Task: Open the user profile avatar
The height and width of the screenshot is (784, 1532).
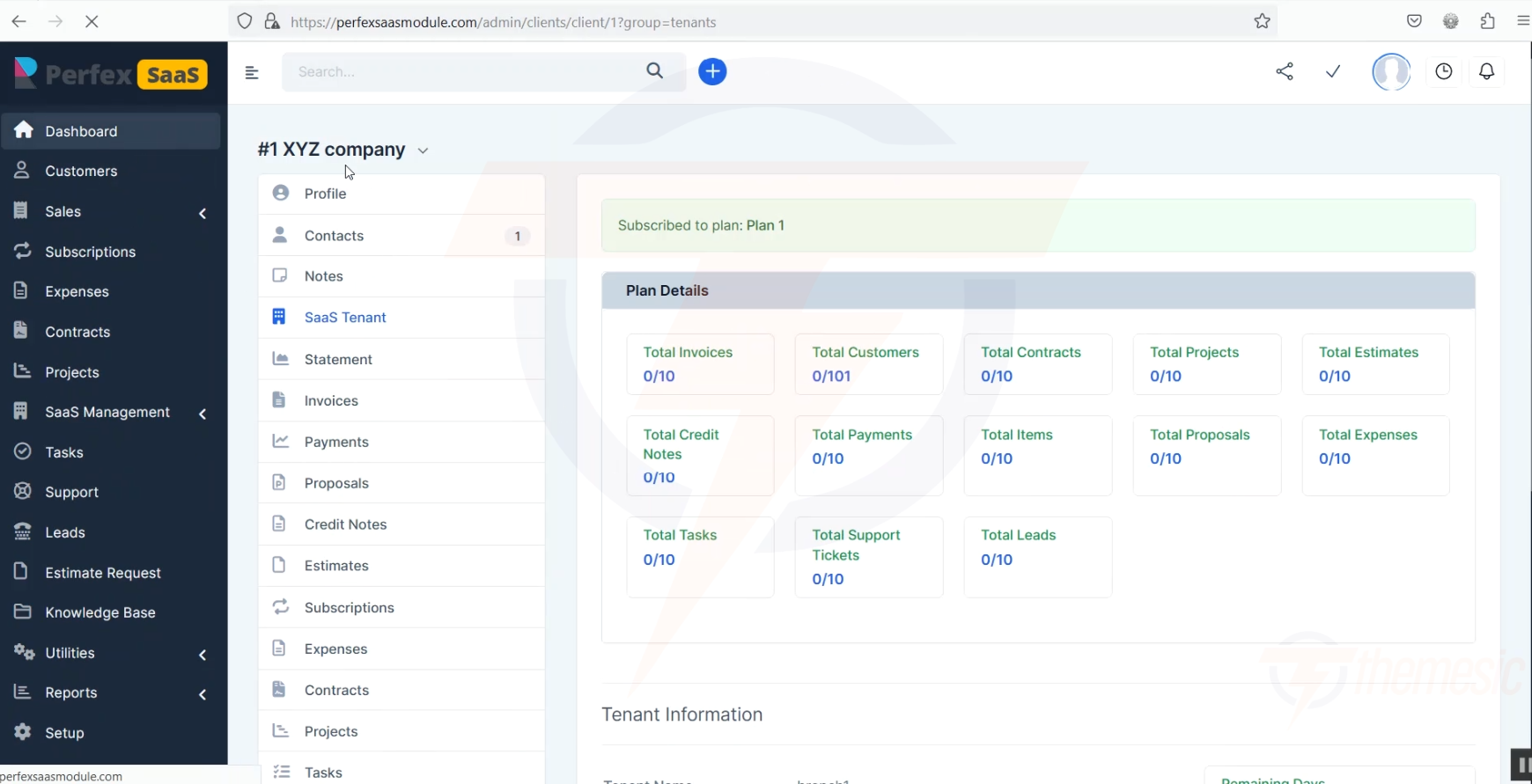Action: click(x=1391, y=72)
